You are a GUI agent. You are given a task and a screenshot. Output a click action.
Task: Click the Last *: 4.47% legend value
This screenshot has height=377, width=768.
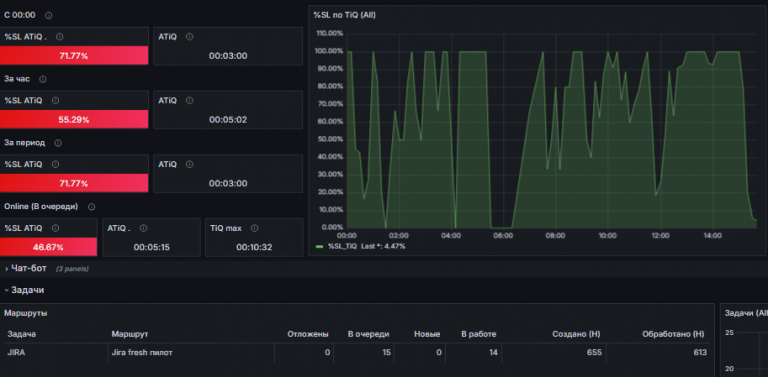[383, 246]
